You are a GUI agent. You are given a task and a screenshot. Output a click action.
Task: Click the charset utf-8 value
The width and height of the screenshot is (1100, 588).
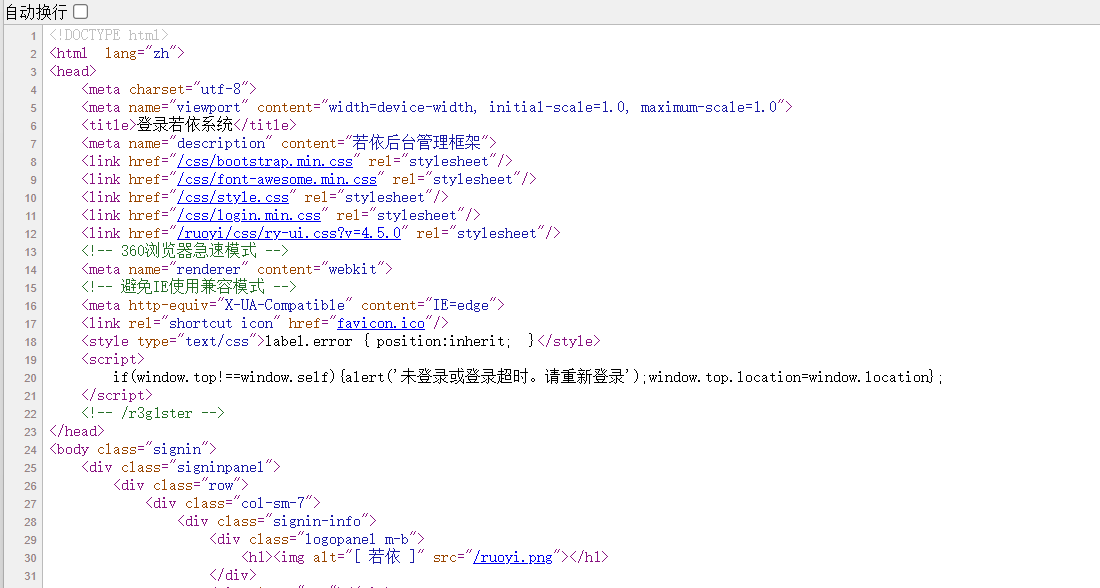click(x=221, y=89)
